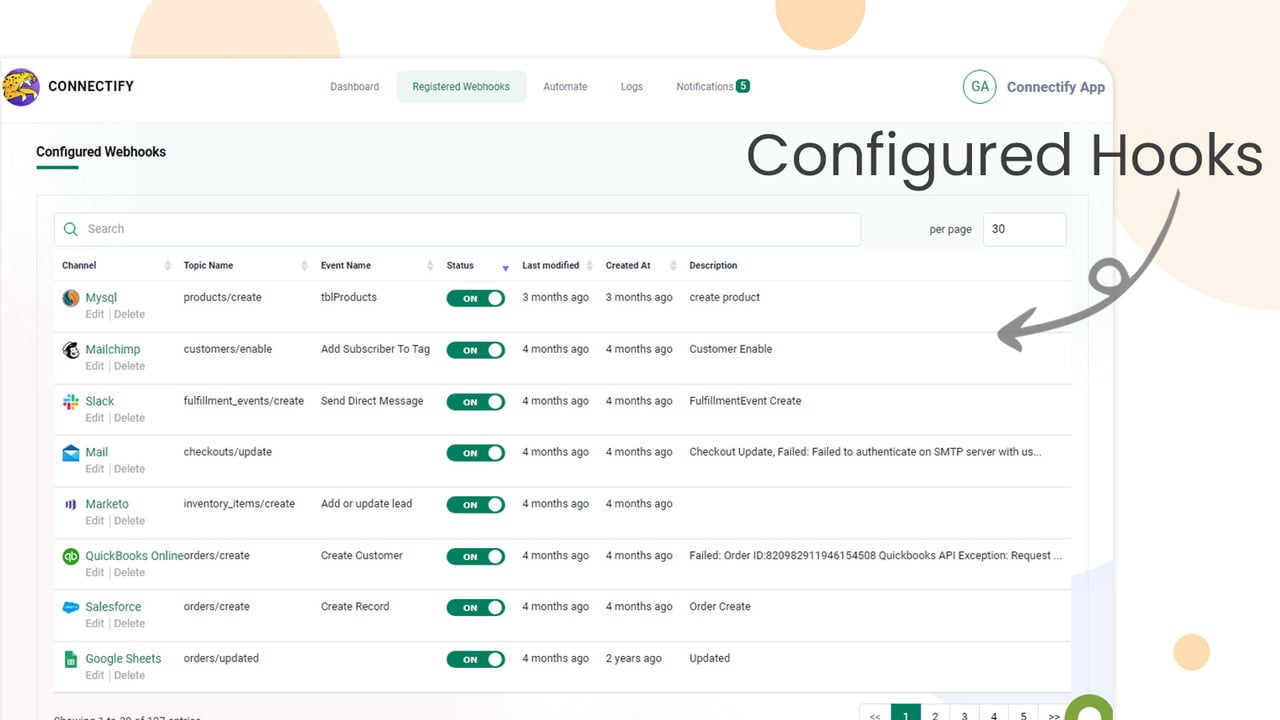
Task: Edit the Mailchimp webhook
Action: tap(94, 366)
